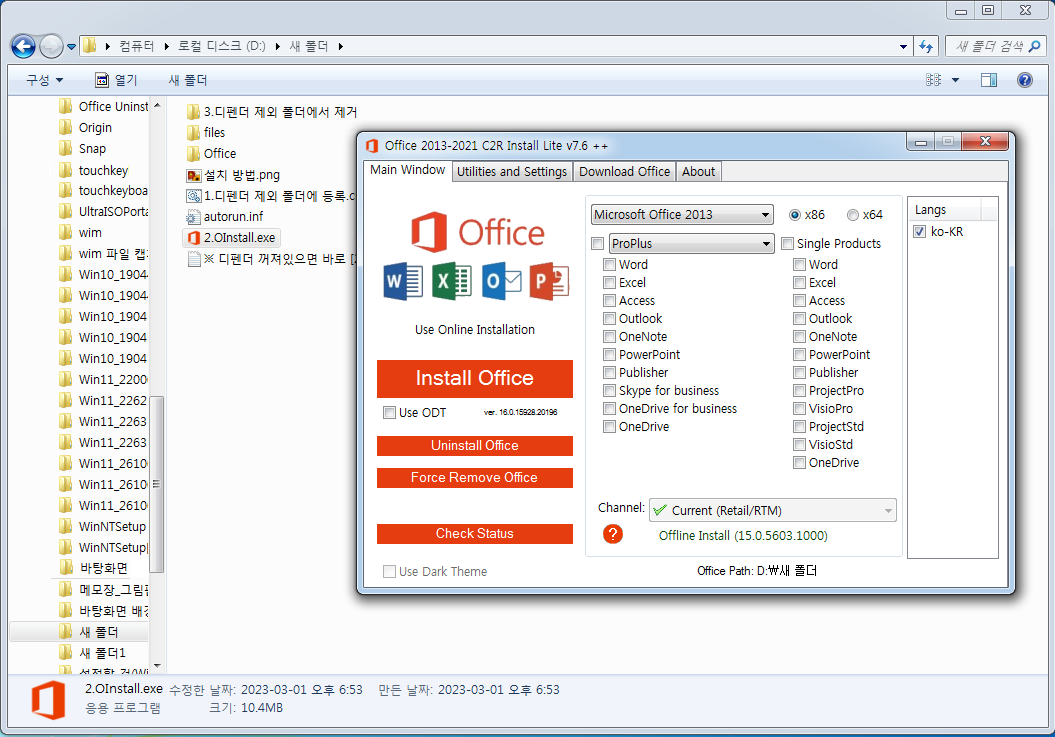
Task: Open Snap folder in navigation tree
Action: click(82, 149)
